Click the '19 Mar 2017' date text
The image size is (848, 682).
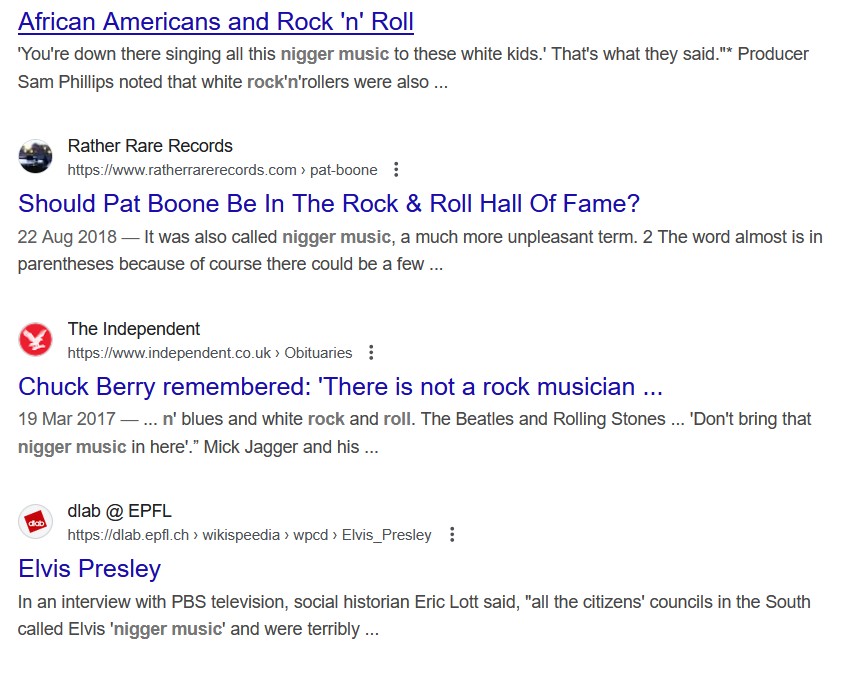pyautogui.click(x=67, y=419)
